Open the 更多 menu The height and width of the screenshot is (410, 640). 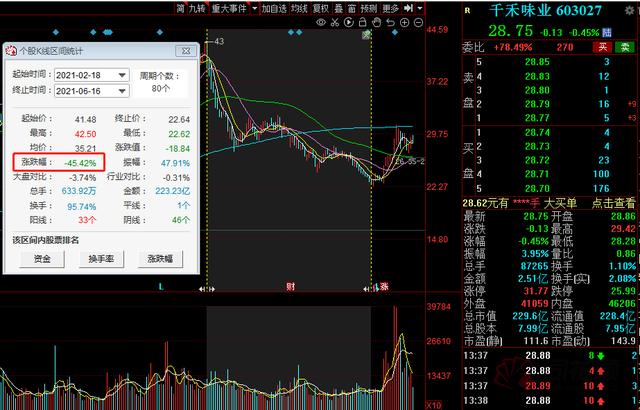coord(390,9)
